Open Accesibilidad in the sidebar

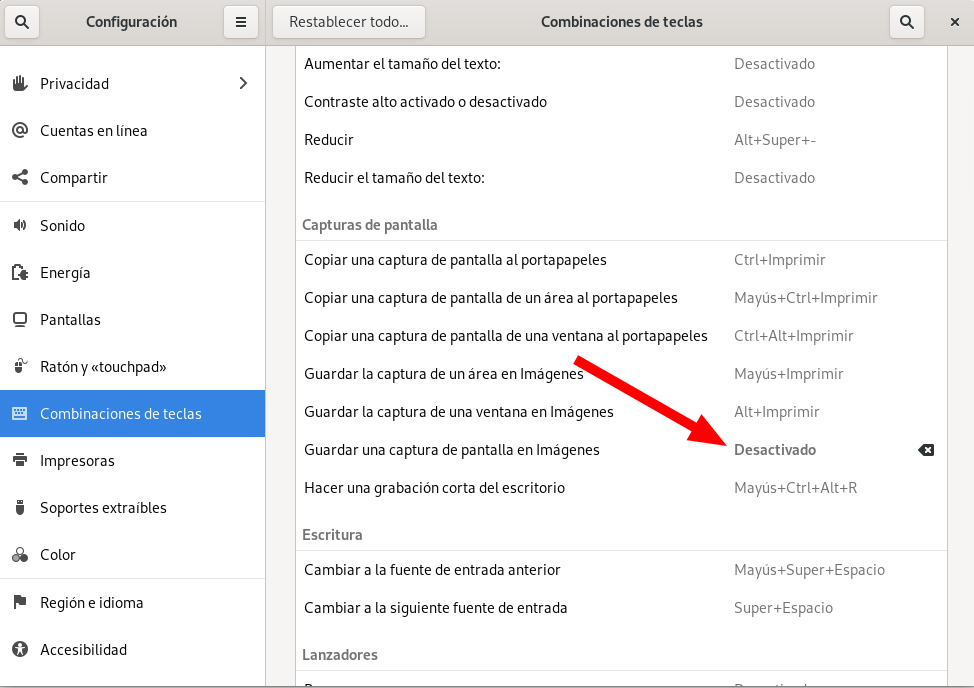point(83,650)
